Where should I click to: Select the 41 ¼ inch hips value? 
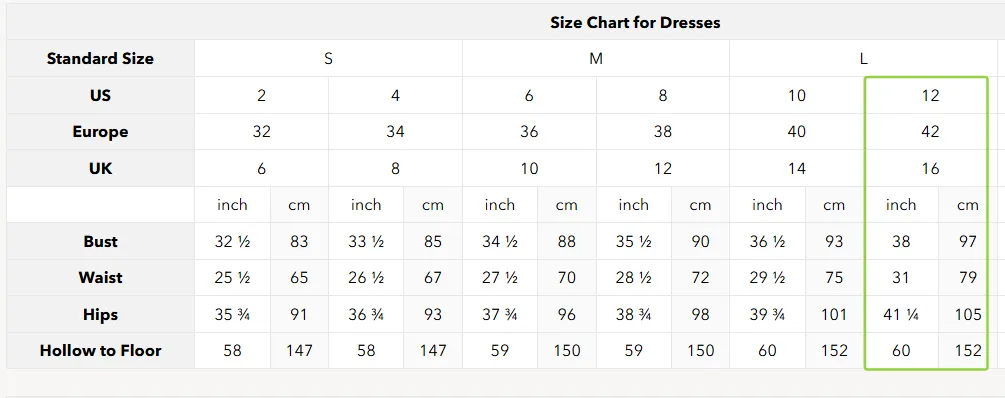coord(901,315)
